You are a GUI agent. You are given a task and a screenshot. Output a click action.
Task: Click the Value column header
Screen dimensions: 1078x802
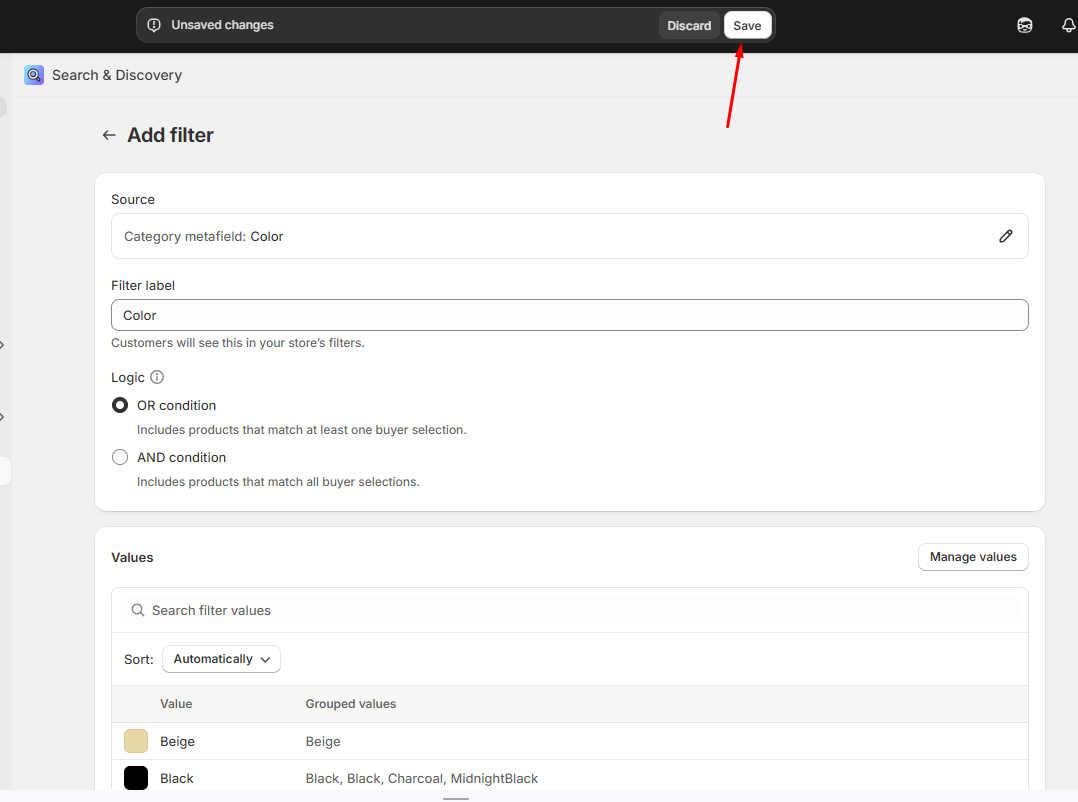176,704
